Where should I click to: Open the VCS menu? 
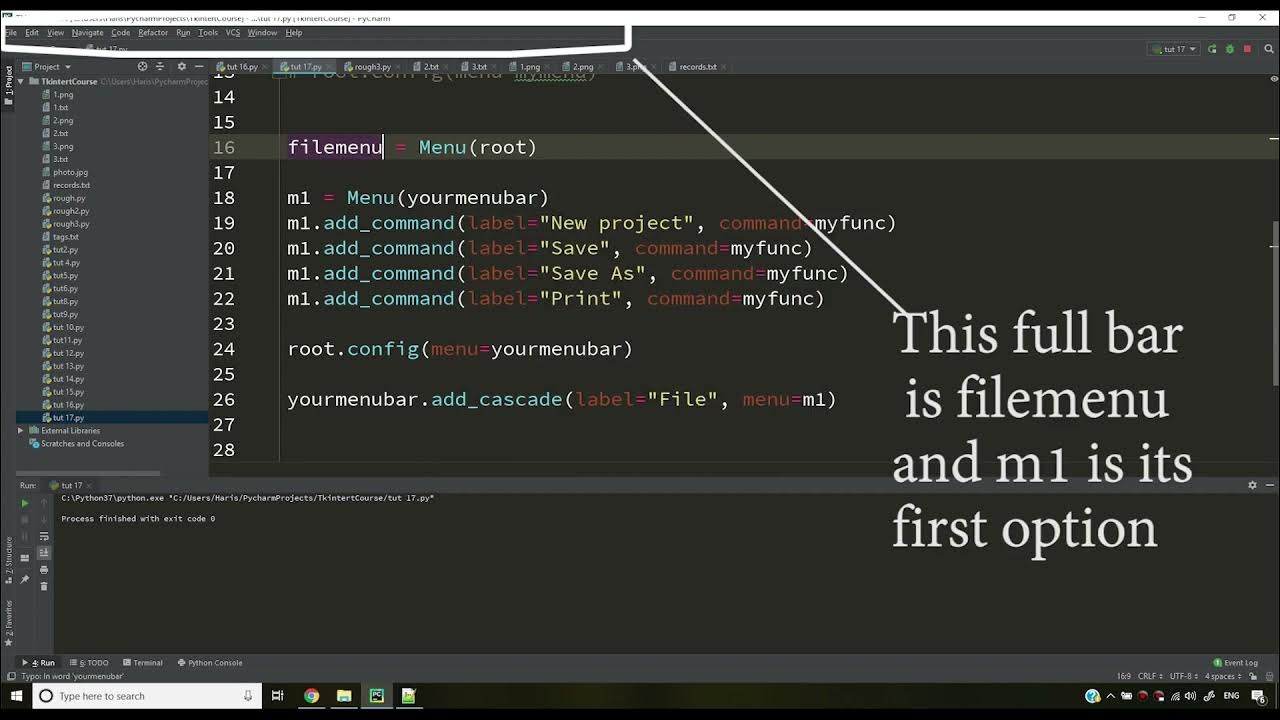(232, 33)
